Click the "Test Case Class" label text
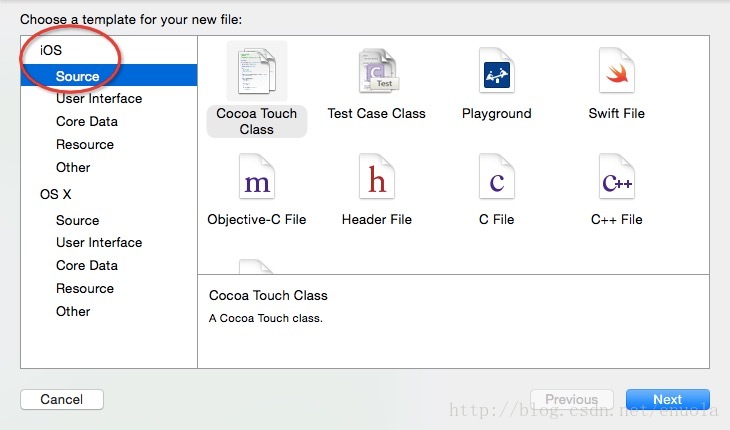 click(377, 114)
